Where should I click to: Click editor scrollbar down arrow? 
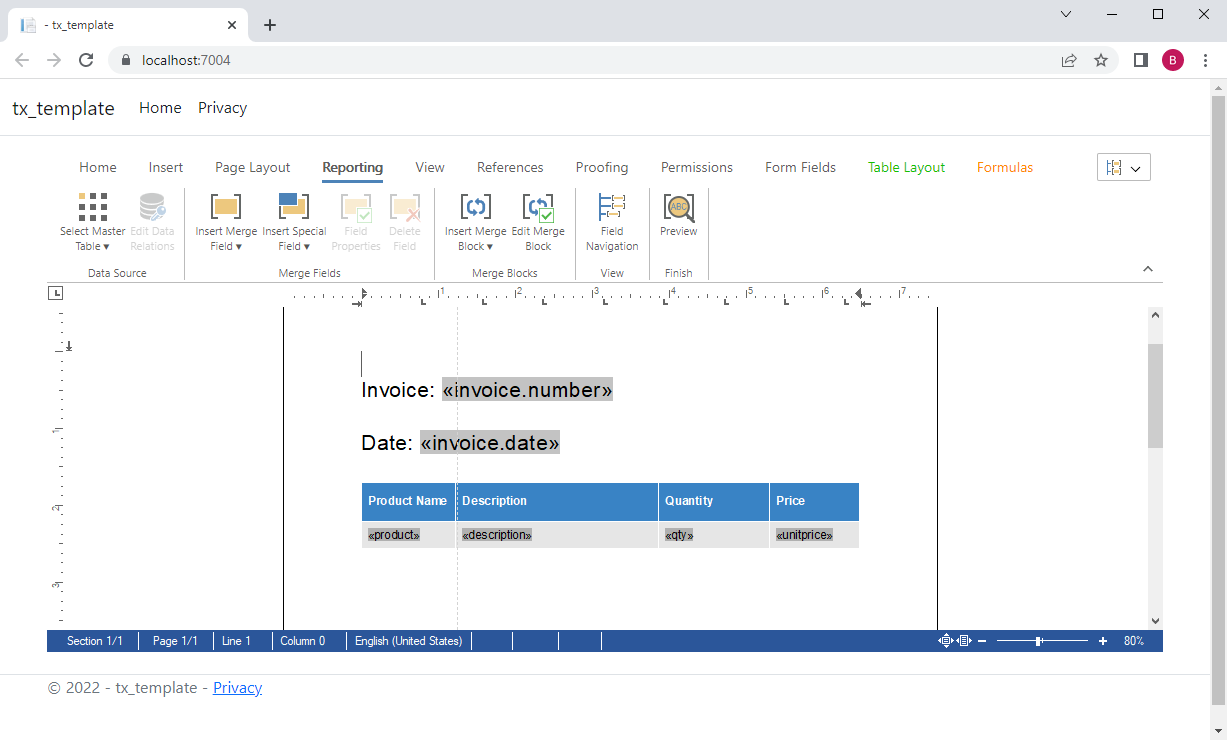coord(1155,621)
